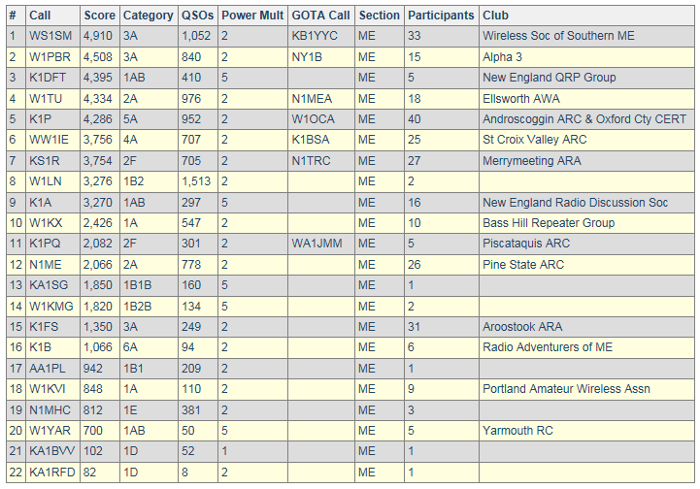Select call sign WS1SM
This screenshot has height=489, width=700.
50,36
